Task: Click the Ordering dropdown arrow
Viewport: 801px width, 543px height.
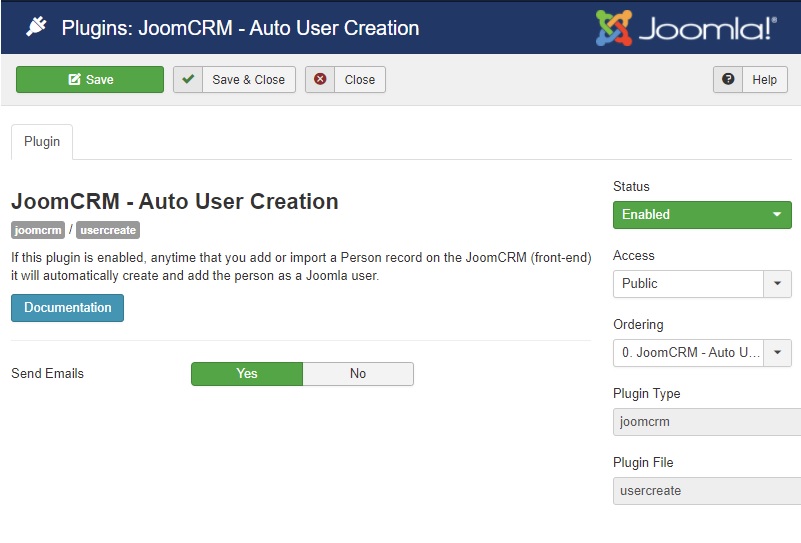Action: (777, 352)
